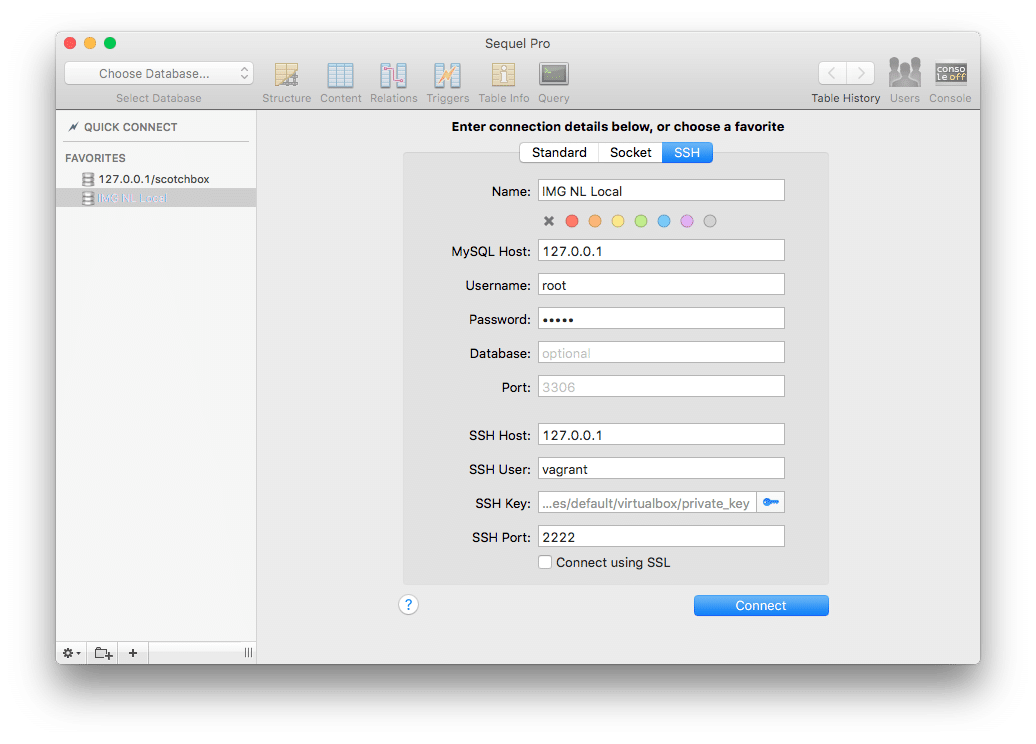
Task: Open the Structure view toolbar icon
Action: (287, 75)
